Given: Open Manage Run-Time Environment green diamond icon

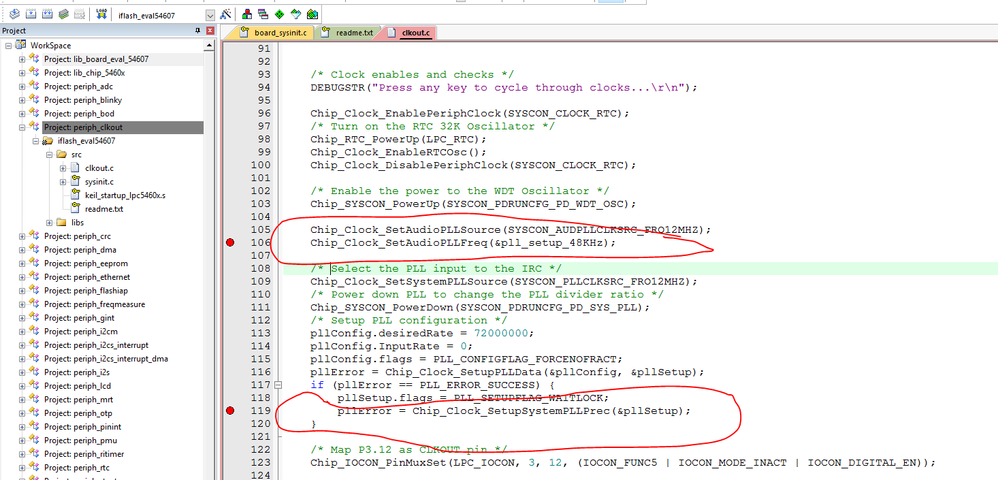Looking at the screenshot, I should [279, 14].
